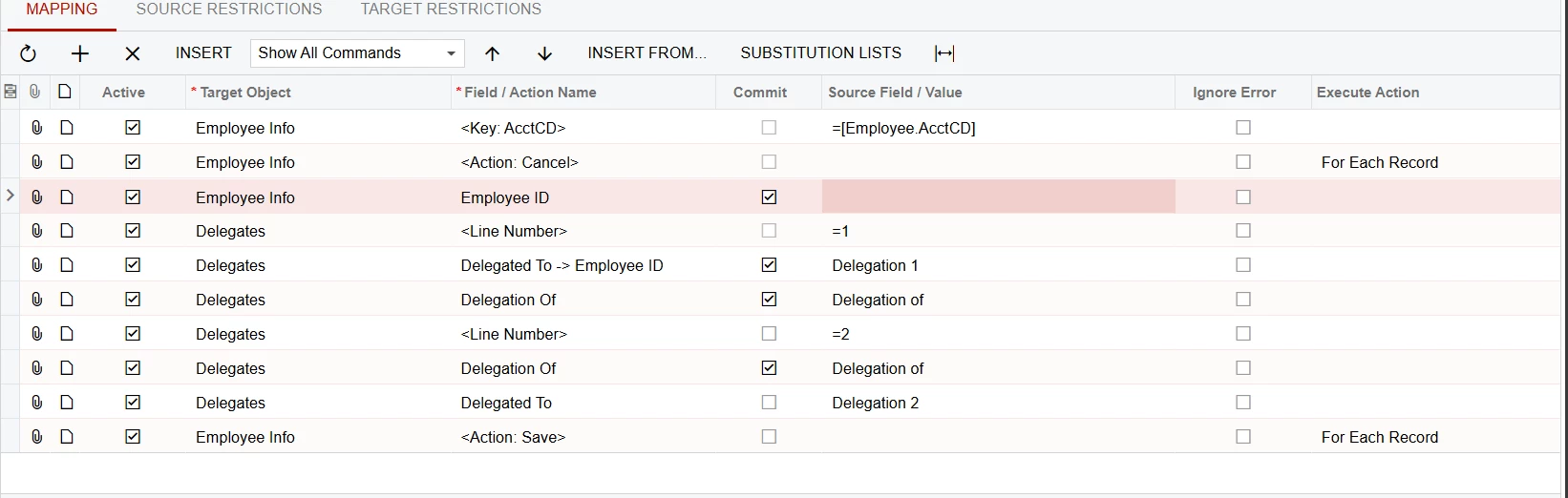Switch to Source Restrictions tab
Viewport: 1568px width, 498px height.
click(229, 10)
